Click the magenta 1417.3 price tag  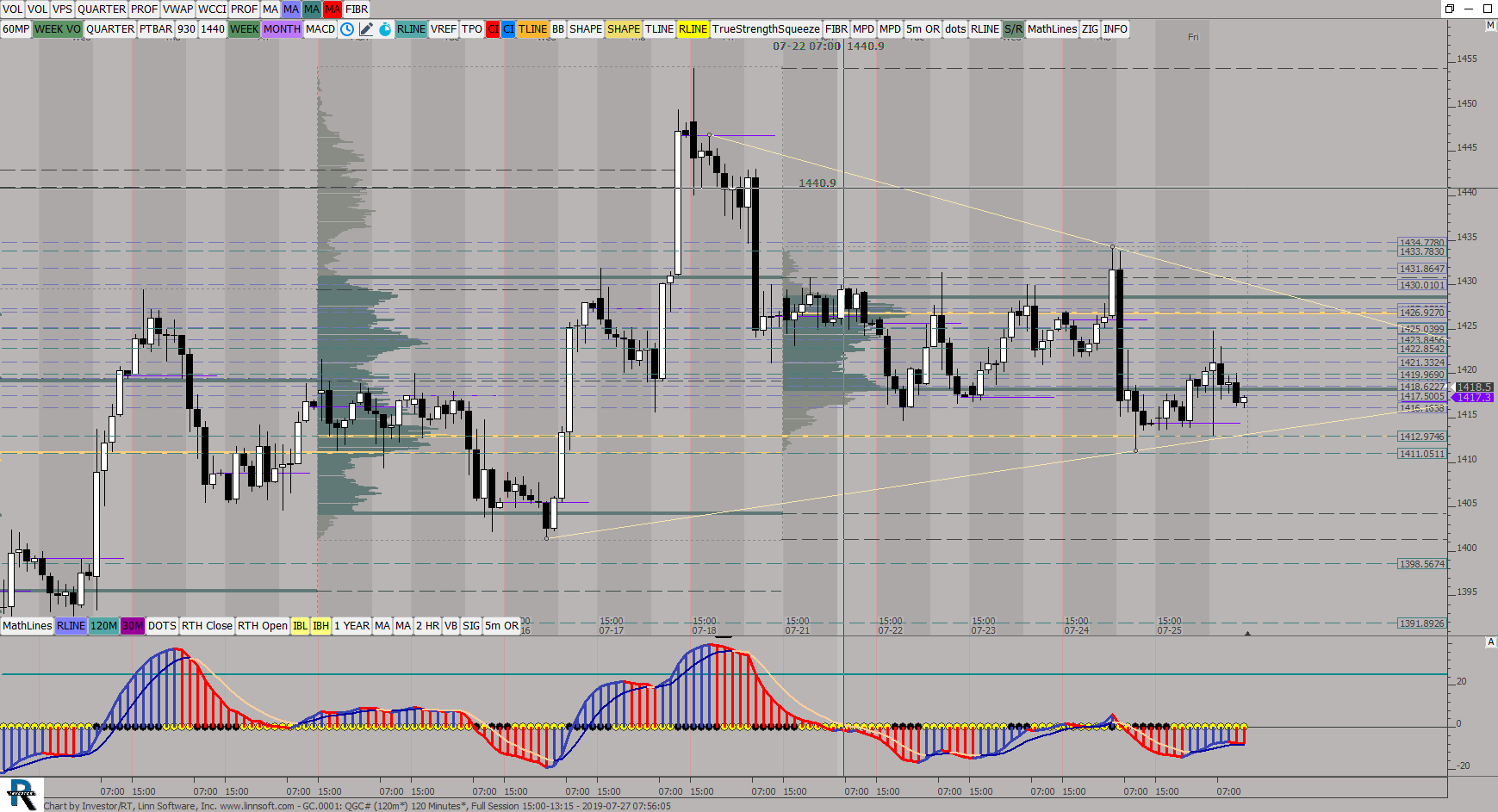pyautogui.click(x=1473, y=397)
